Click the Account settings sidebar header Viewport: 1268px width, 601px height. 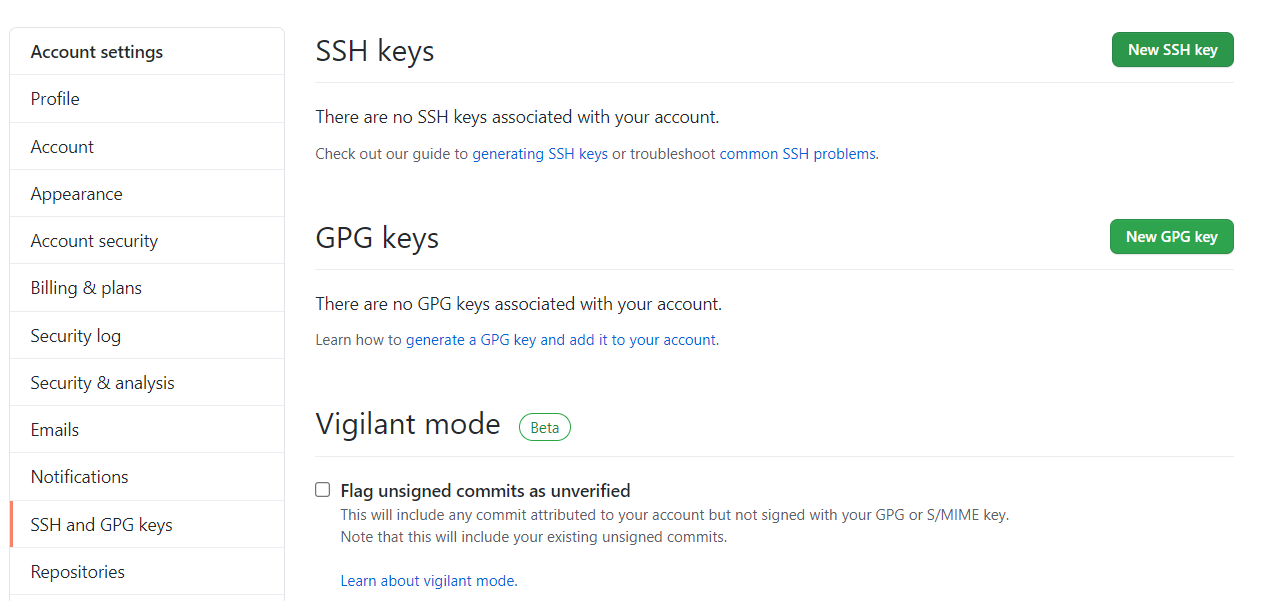tap(97, 52)
